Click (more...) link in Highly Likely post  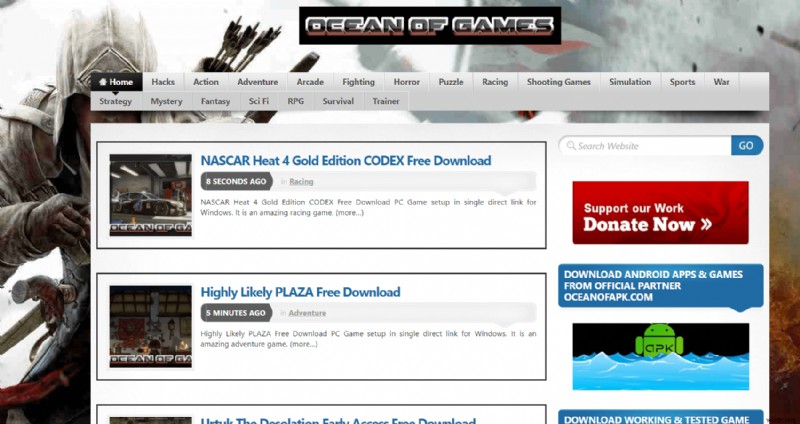point(304,344)
